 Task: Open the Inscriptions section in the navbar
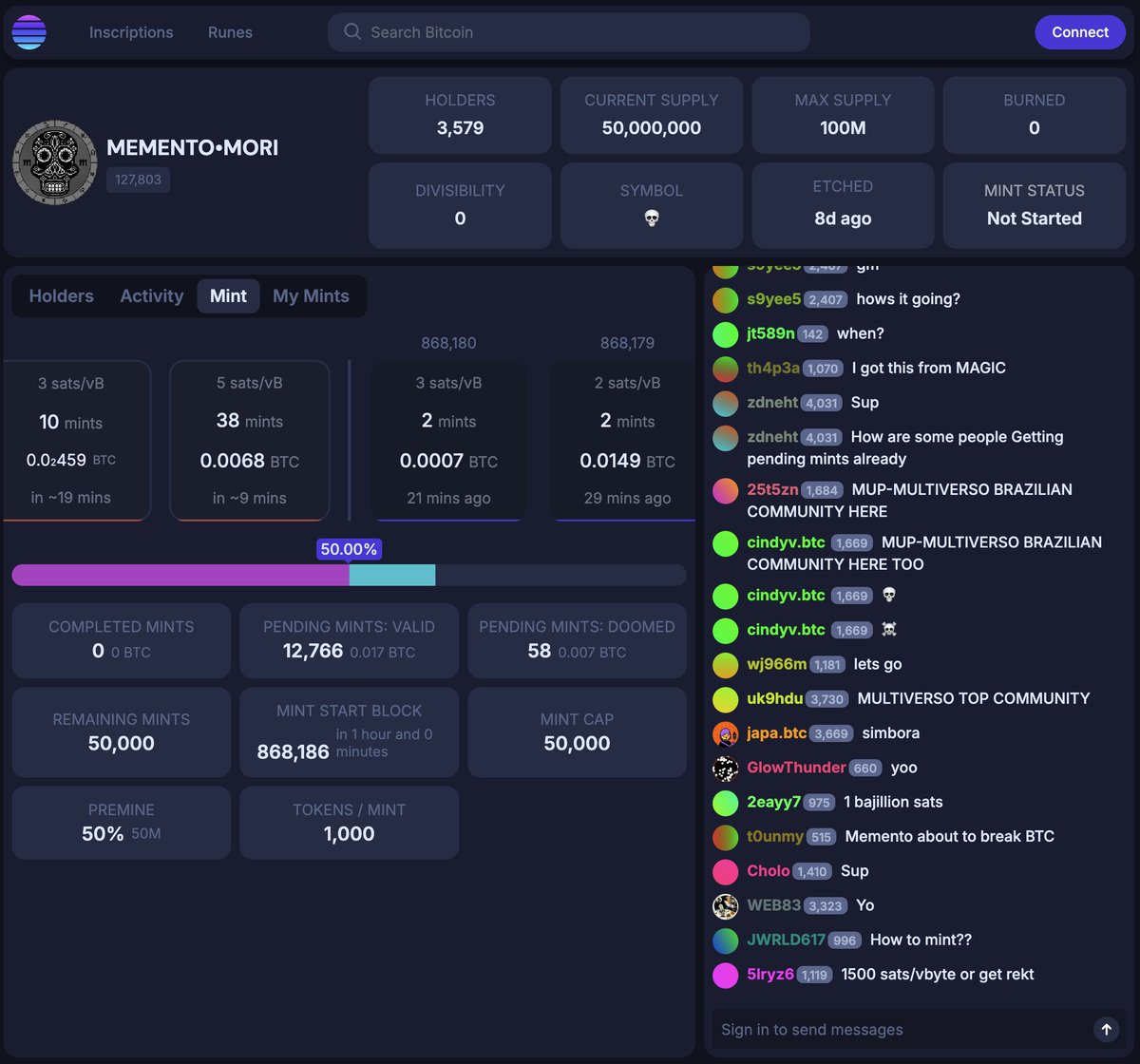coord(130,31)
